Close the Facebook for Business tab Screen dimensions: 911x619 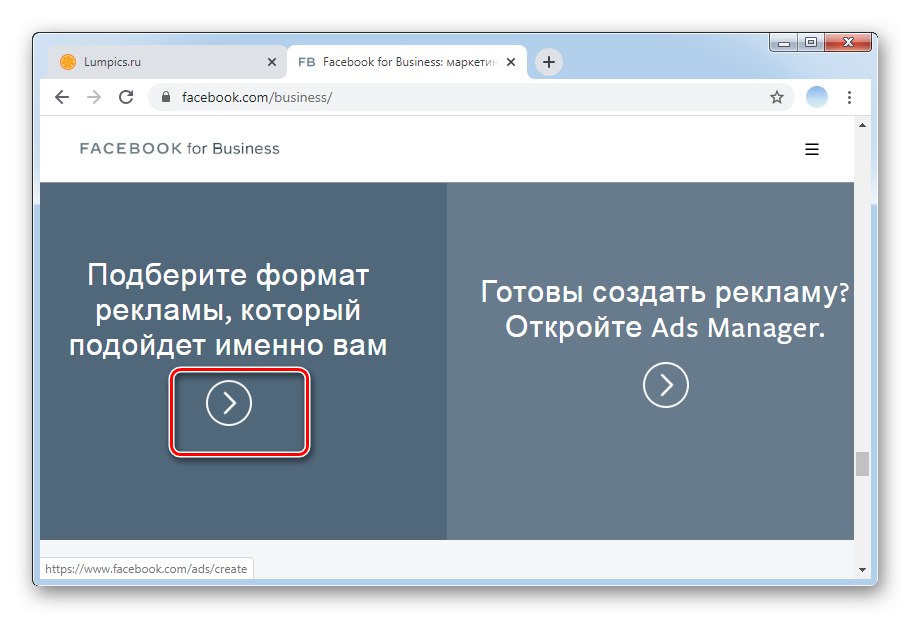[x=511, y=62]
